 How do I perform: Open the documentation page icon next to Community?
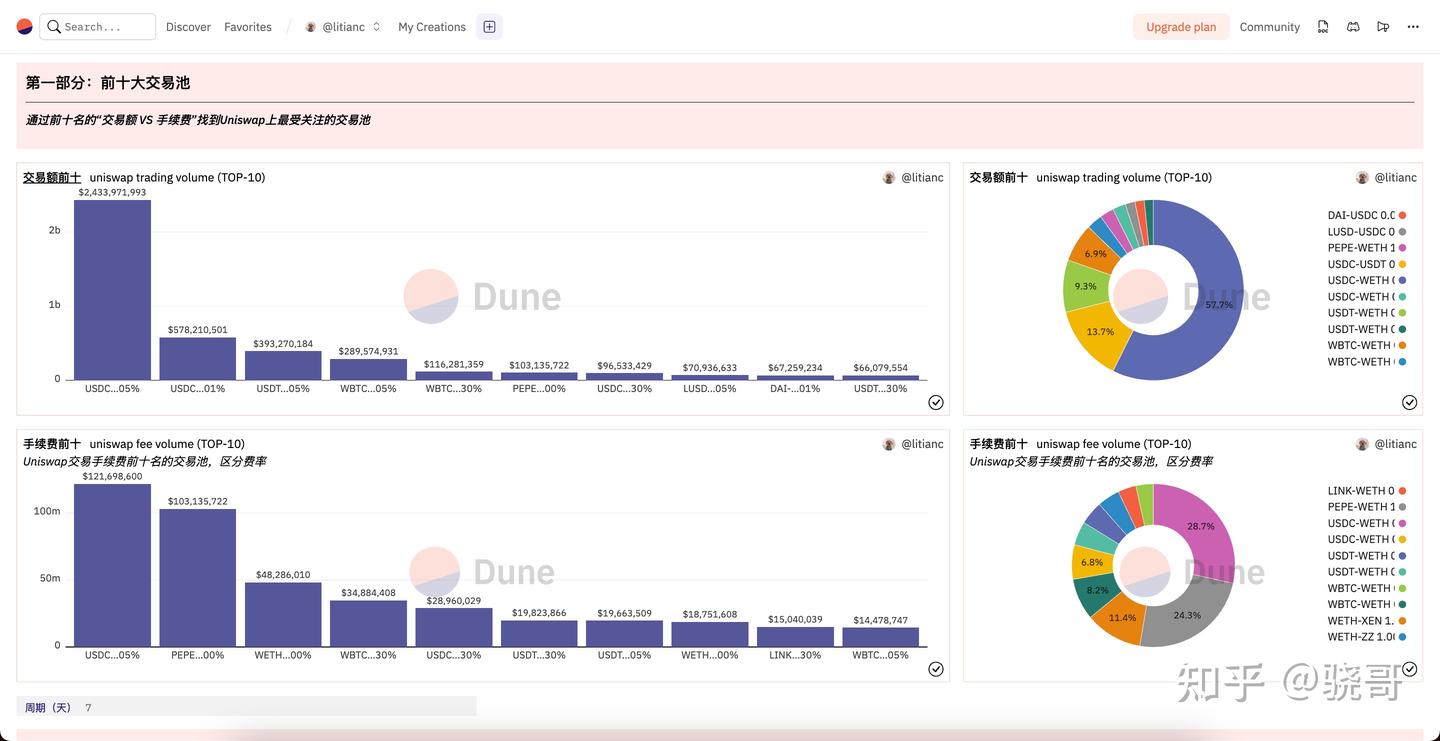tap(1323, 27)
